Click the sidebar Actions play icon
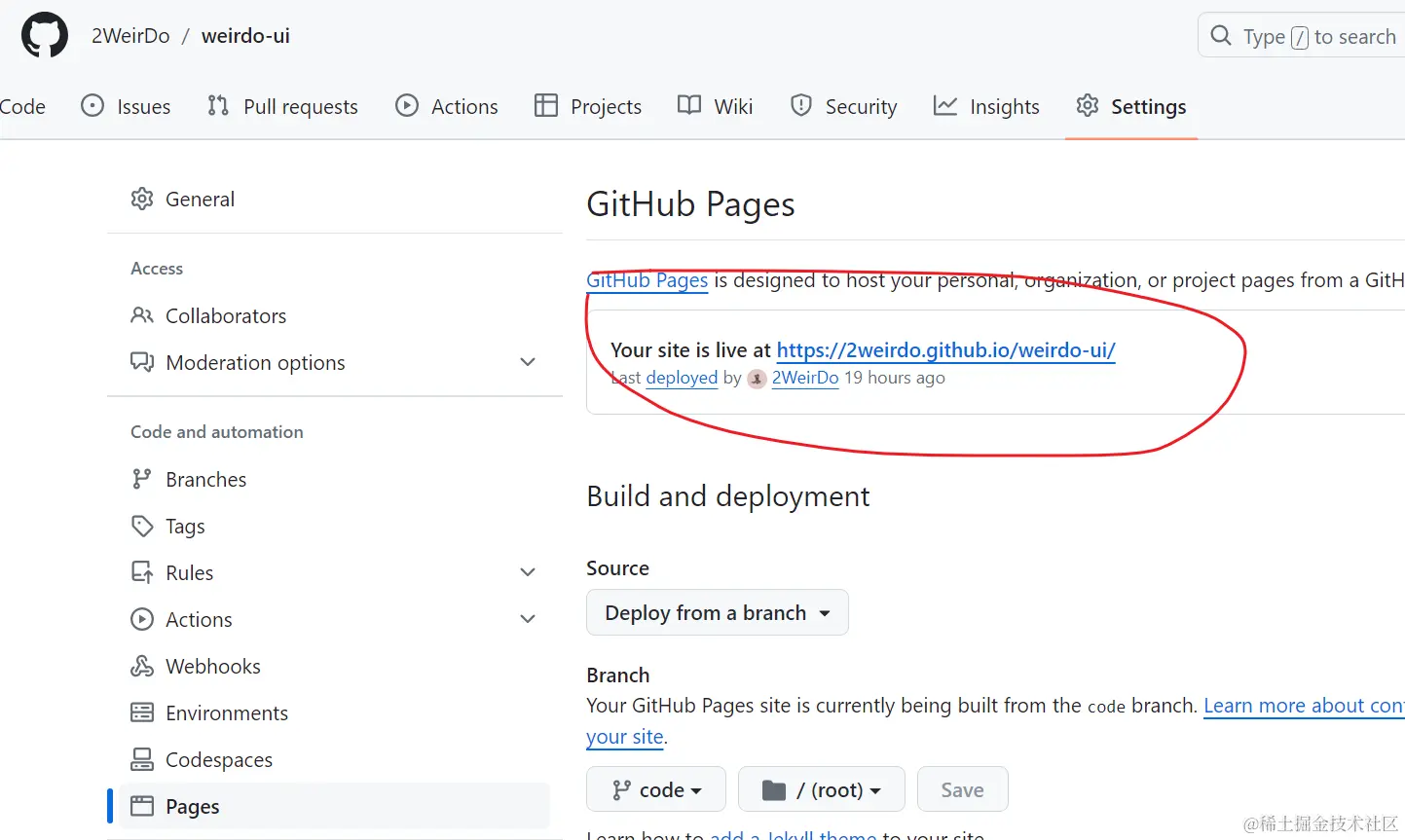Viewport: 1405px width, 840px height. coord(142,619)
